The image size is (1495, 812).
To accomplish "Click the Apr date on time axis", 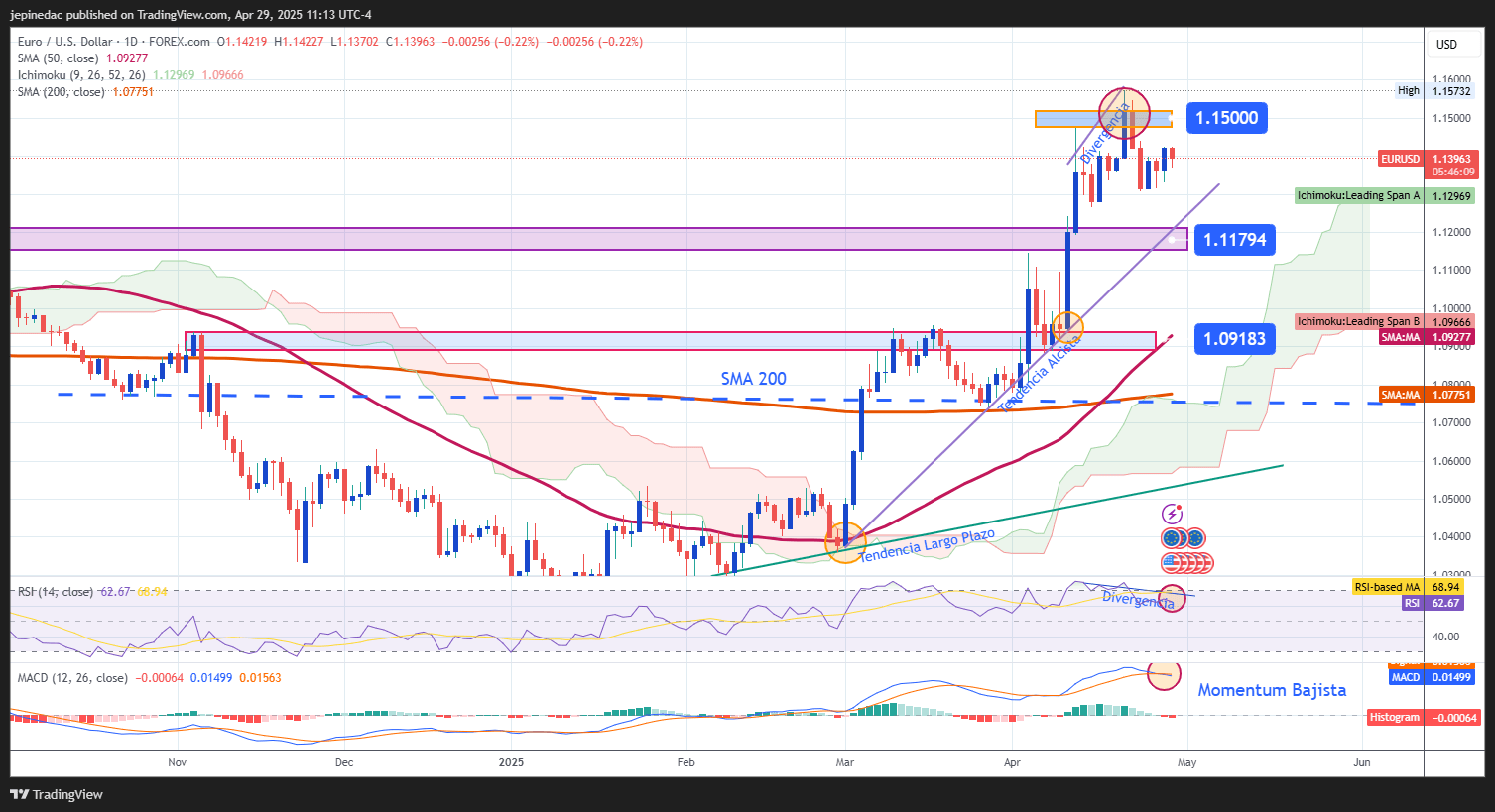I will [x=1012, y=762].
